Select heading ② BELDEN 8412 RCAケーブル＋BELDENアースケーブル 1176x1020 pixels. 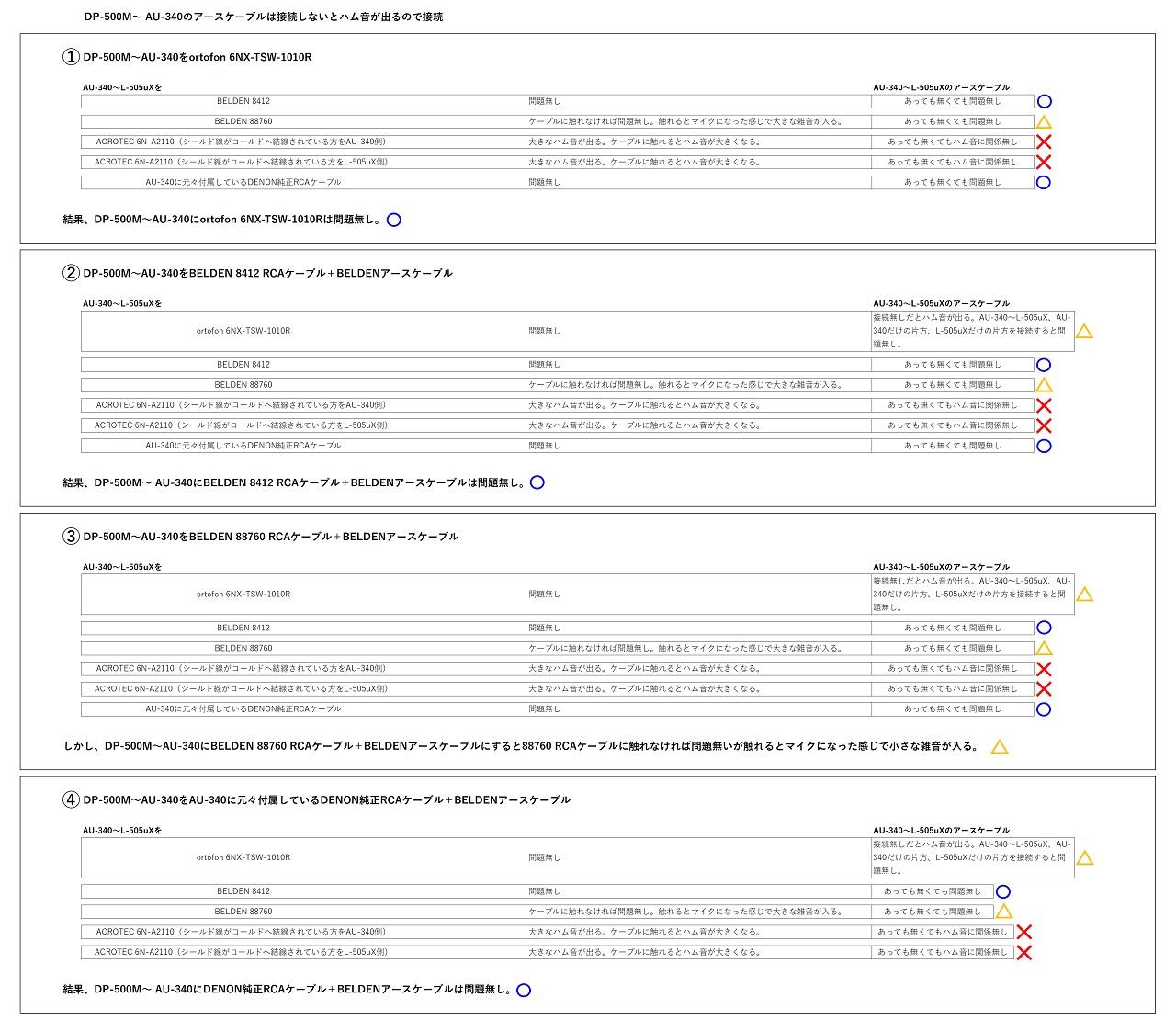258,273
